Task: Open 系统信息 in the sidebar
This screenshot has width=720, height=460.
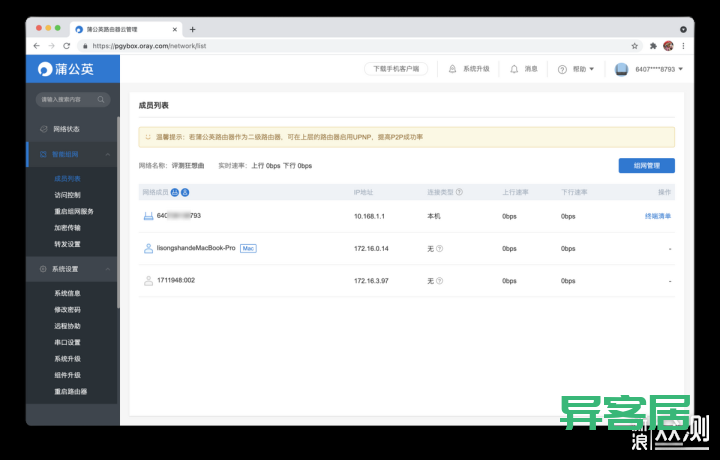Action: (68, 293)
